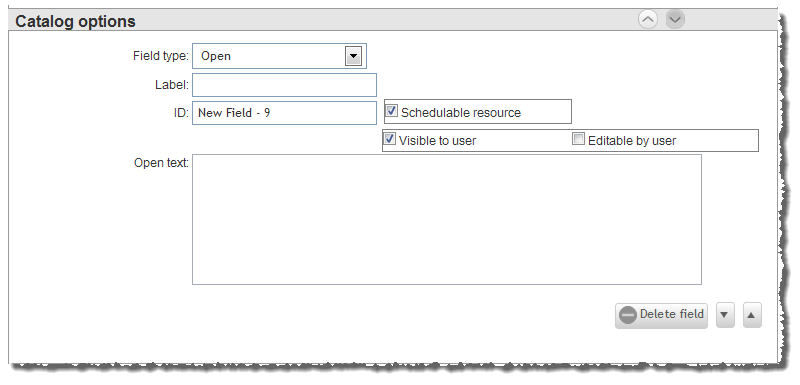Click the Editable by user label text

click(632, 141)
